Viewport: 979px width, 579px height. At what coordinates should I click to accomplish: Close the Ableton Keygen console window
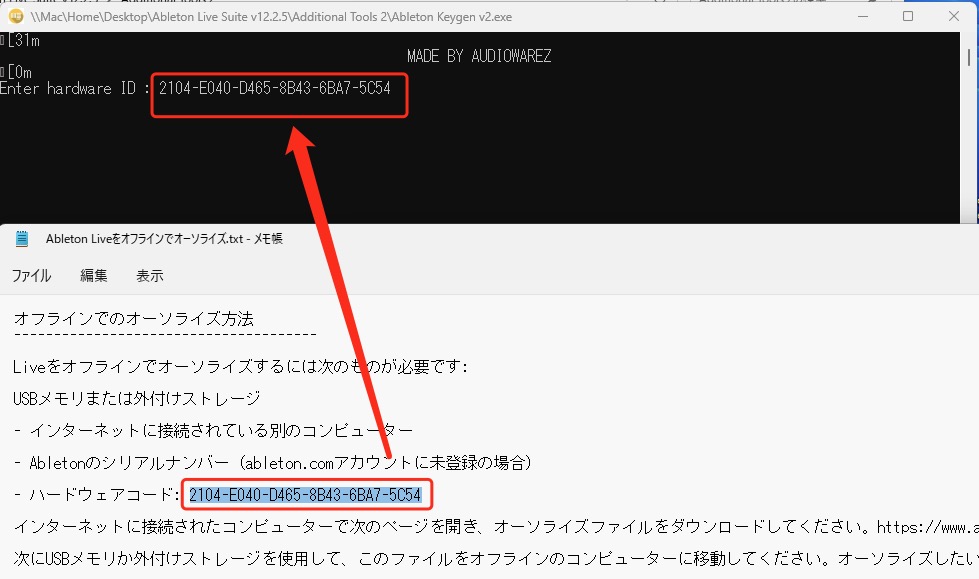(953, 16)
